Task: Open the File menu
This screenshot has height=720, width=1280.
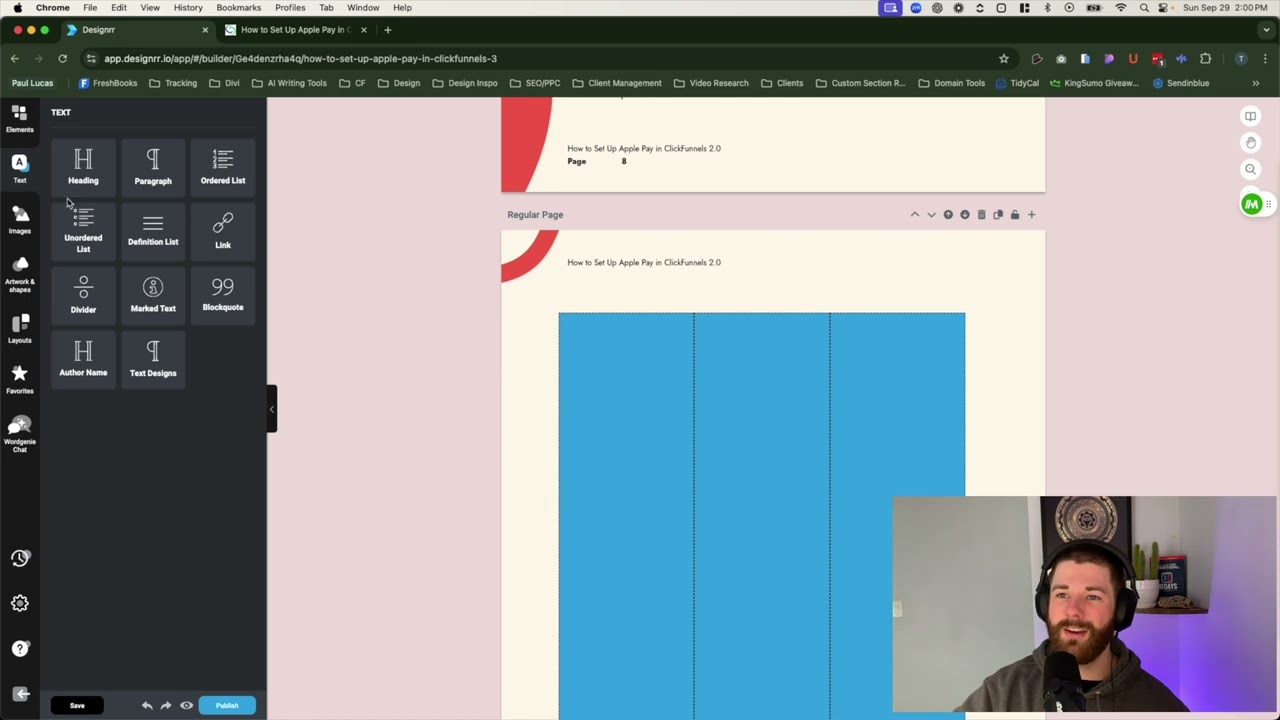Action: pos(90,8)
